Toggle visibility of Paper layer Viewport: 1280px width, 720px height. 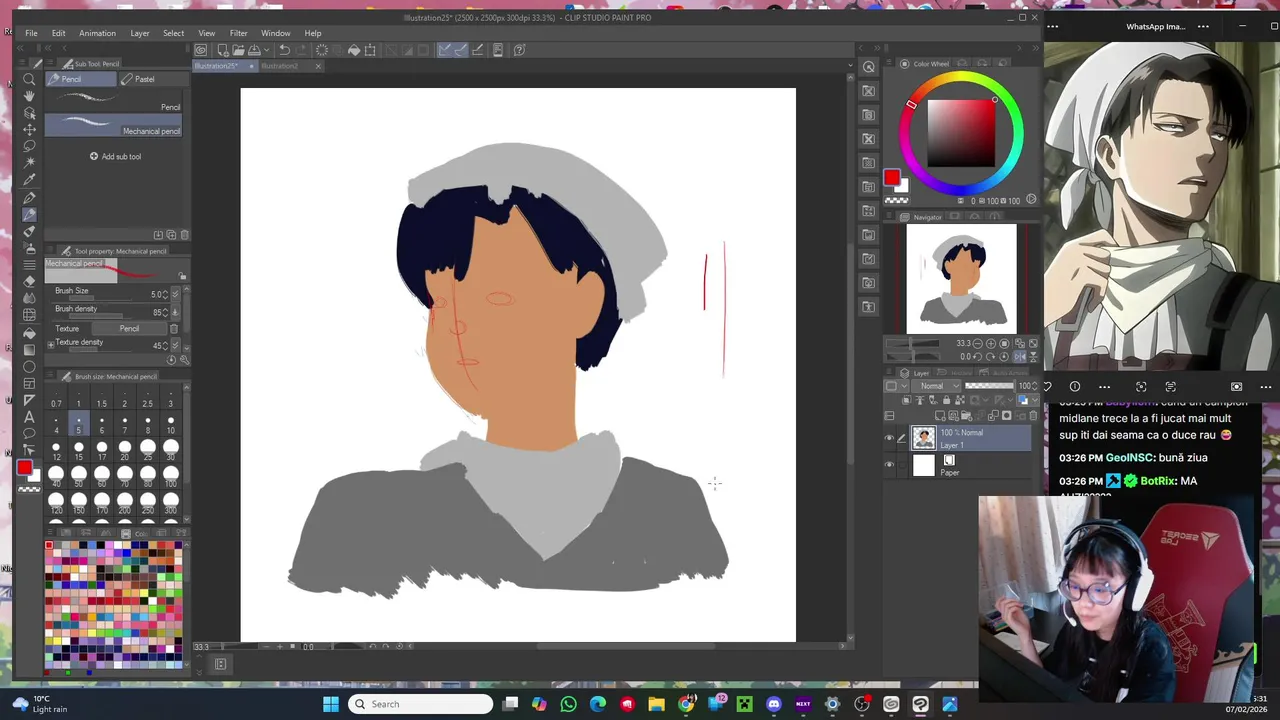click(x=889, y=465)
